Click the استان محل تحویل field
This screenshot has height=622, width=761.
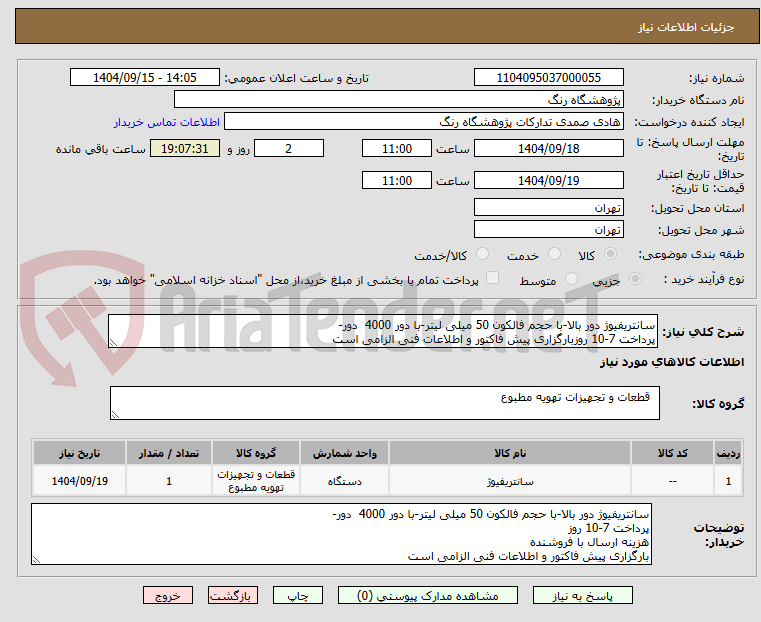(548, 207)
